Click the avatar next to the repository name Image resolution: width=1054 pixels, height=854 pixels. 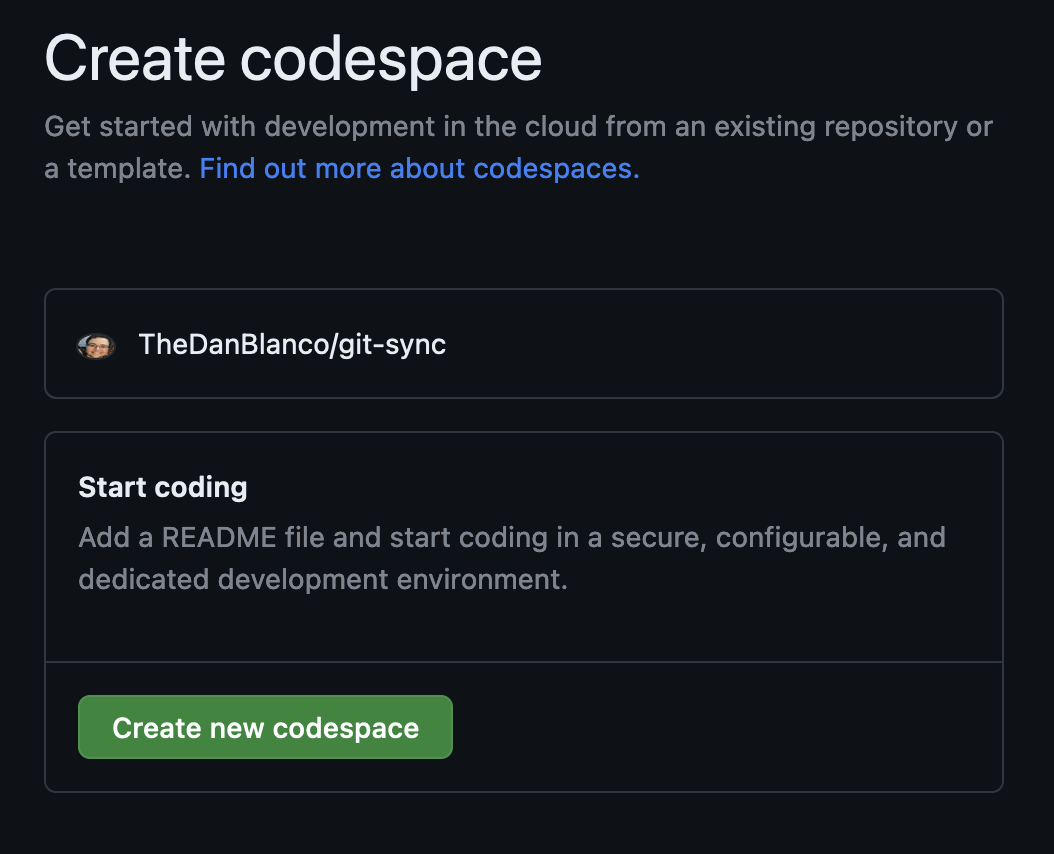click(96, 344)
